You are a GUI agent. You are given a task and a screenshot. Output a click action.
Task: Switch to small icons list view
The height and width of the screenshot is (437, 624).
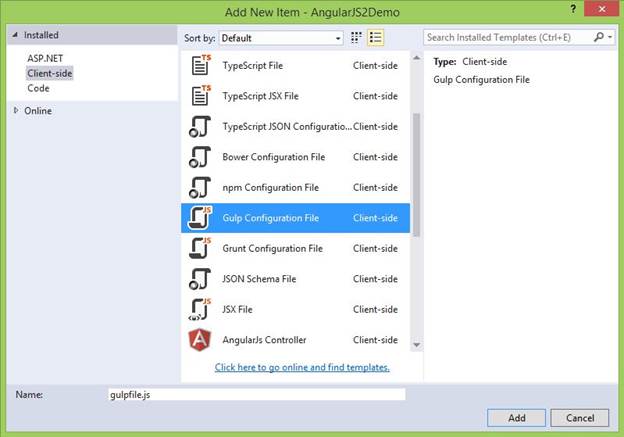375,38
